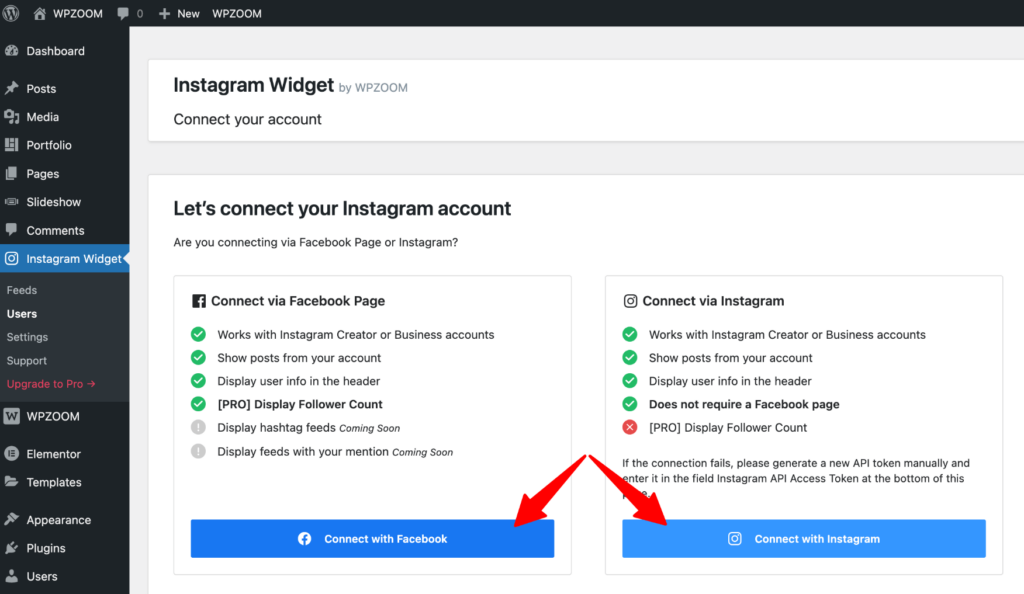Open WPZOOM item in top admin bar
The width and height of the screenshot is (1024, 594).
coord(237,13)
